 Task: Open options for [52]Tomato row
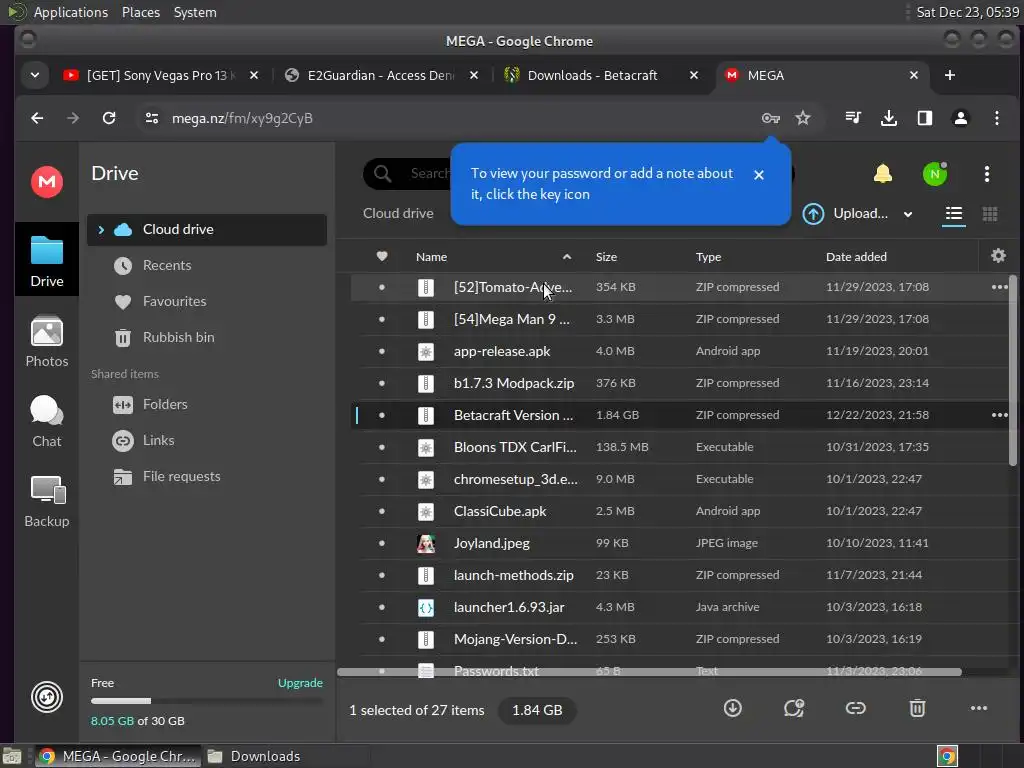click(x=1000, y=287)
